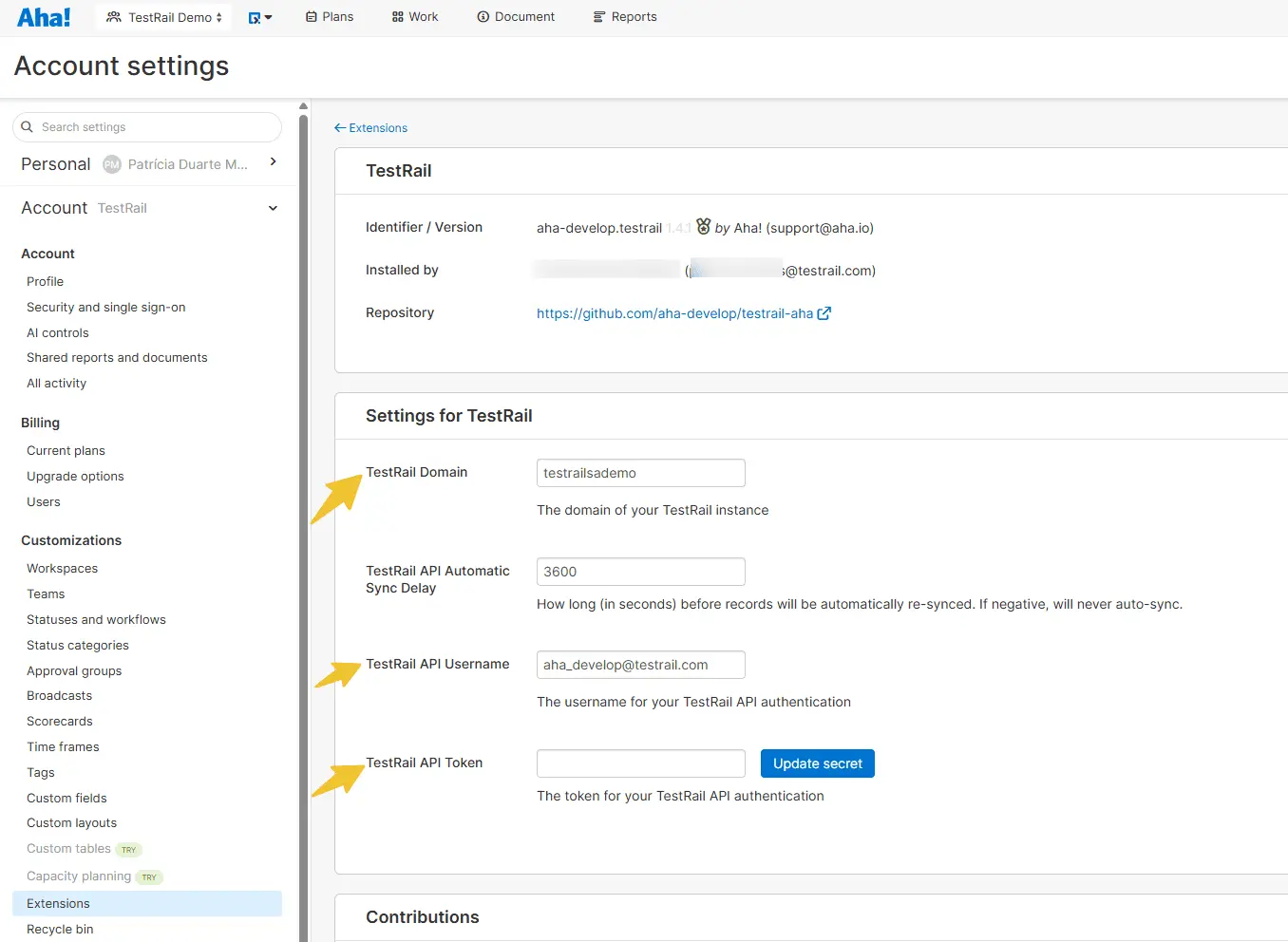Focus the TestRail API Token field
The image size is (1288, 942).
point(641,763)
